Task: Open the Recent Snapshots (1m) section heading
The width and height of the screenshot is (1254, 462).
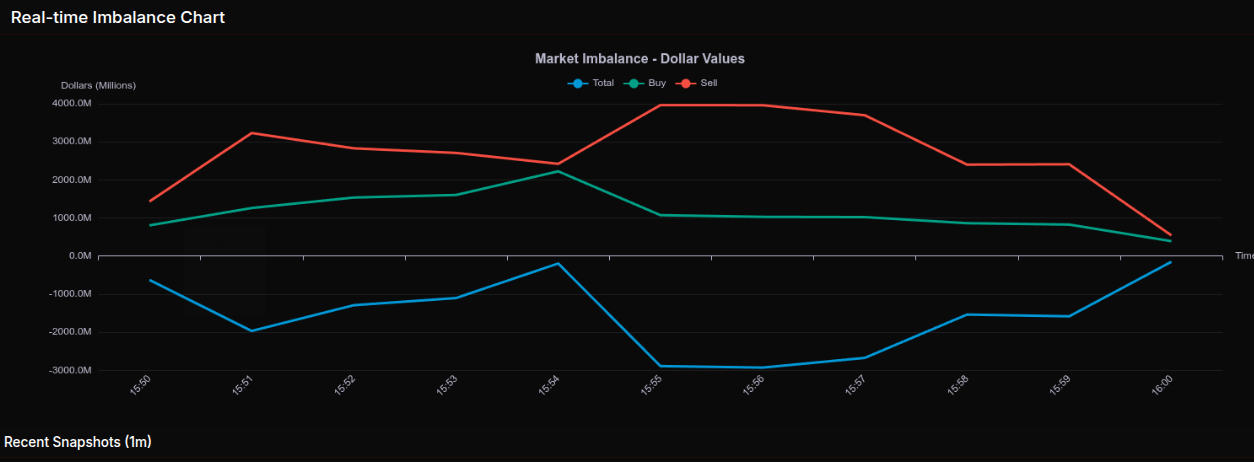Action: pos(78,441)
